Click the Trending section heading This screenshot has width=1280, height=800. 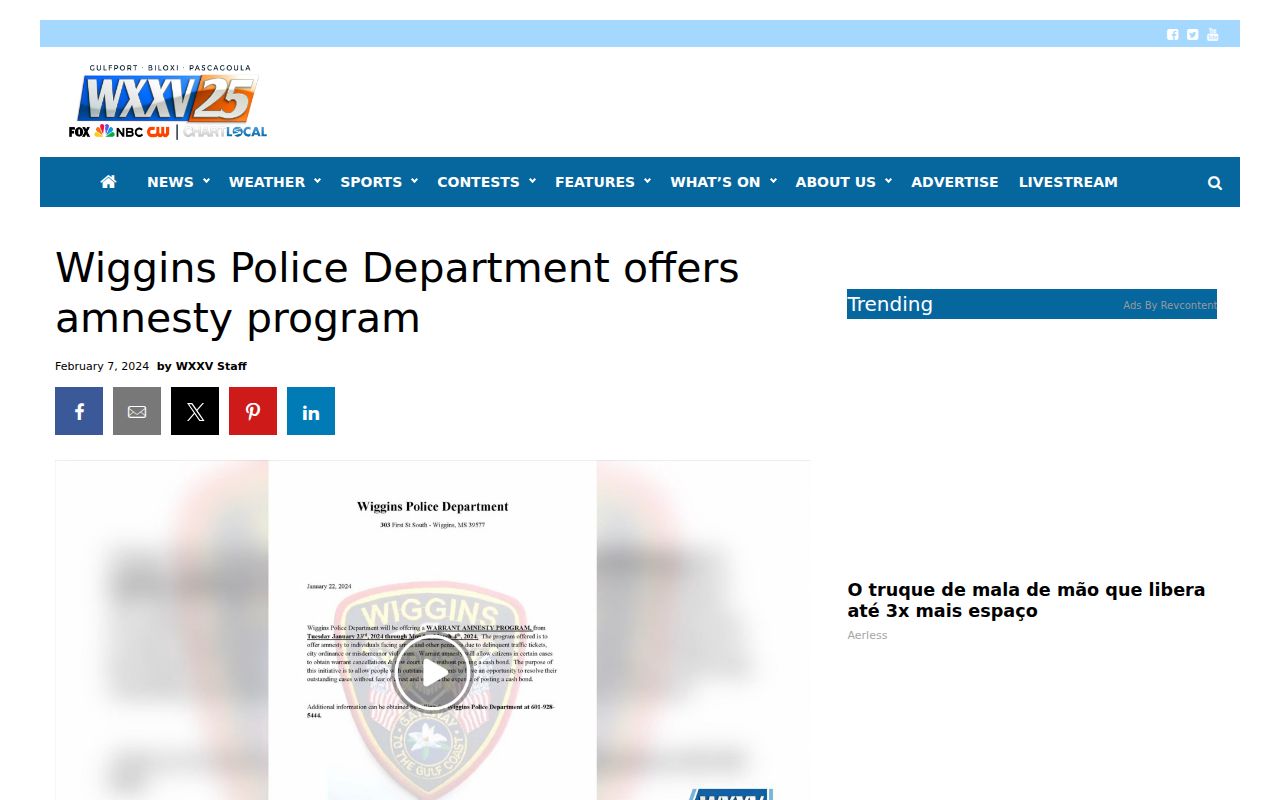click(890, 304)
